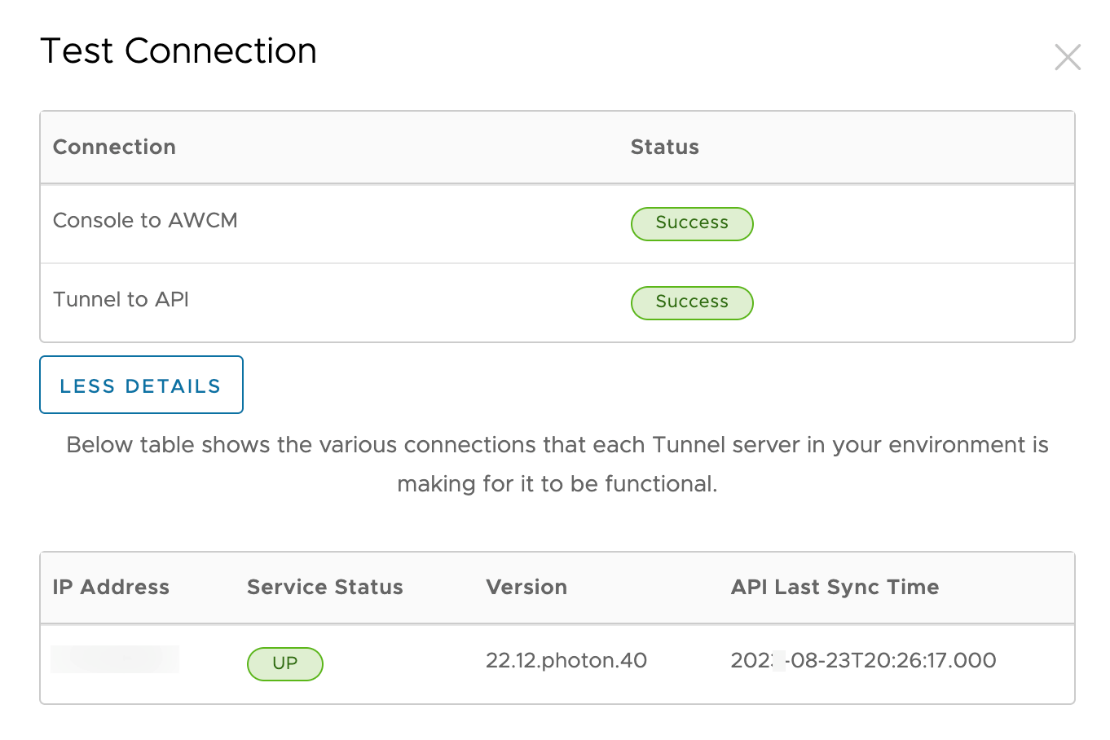Click the UP service status badge
Screen dimensions: 1110x740
pyautogui.click(x=285, y=663)
